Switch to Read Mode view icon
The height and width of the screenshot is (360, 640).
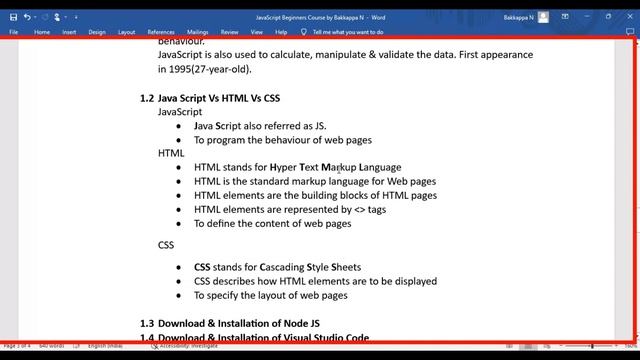(509, 347)
